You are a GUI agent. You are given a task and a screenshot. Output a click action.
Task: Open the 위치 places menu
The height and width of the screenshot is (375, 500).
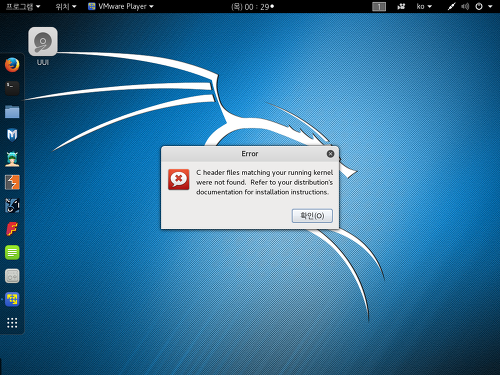click(x=66, y=6)
